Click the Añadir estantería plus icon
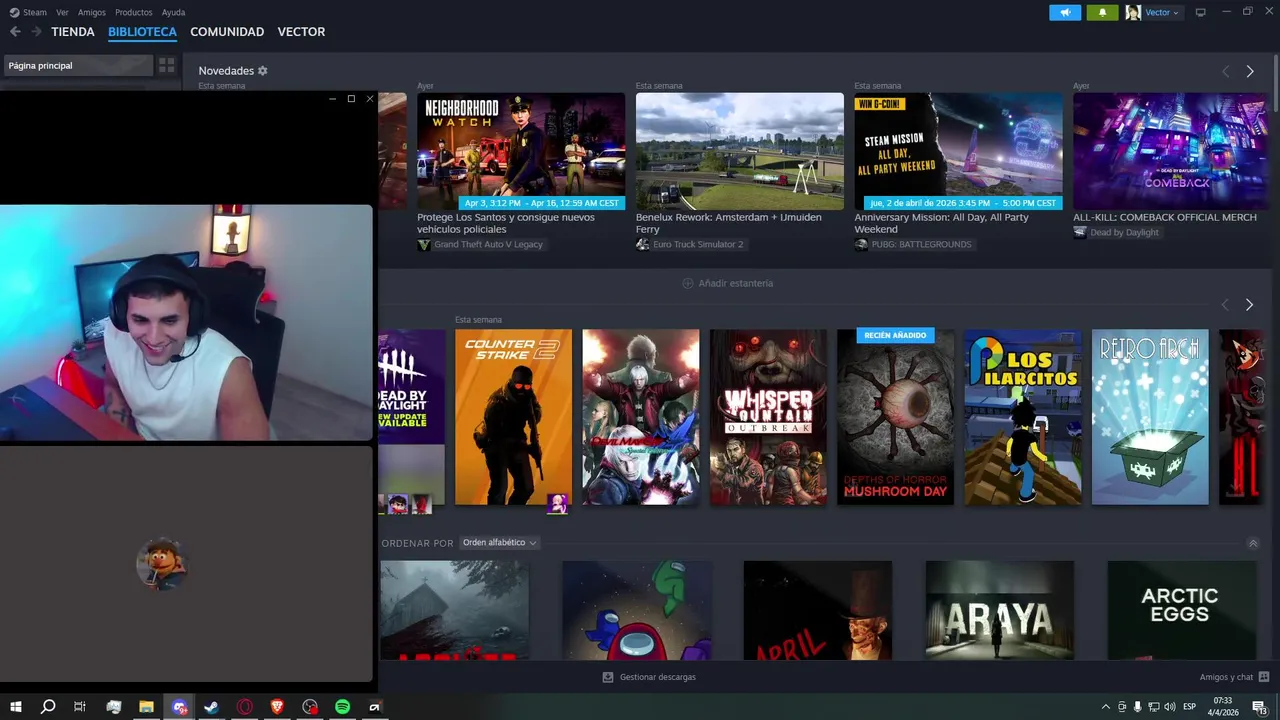The height and width of the screenshot is (720, 1280). (x=687, y=283)
